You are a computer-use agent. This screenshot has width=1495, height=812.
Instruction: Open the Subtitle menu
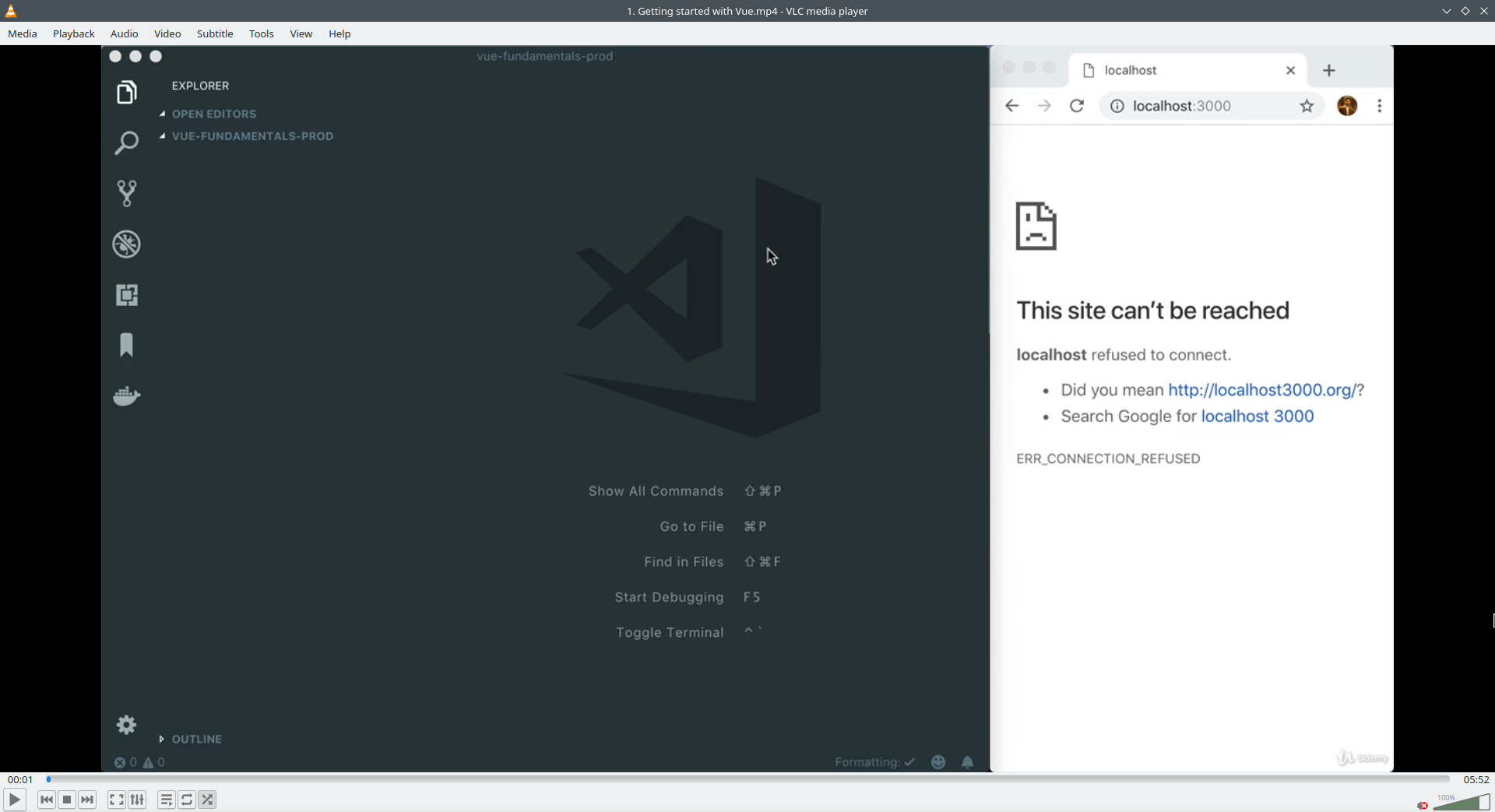215,33
